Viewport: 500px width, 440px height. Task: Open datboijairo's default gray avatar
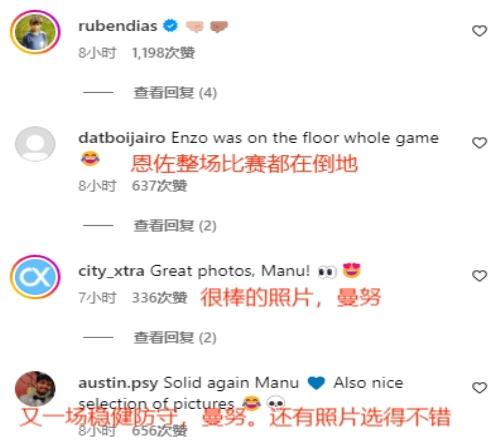coord(35,144)
